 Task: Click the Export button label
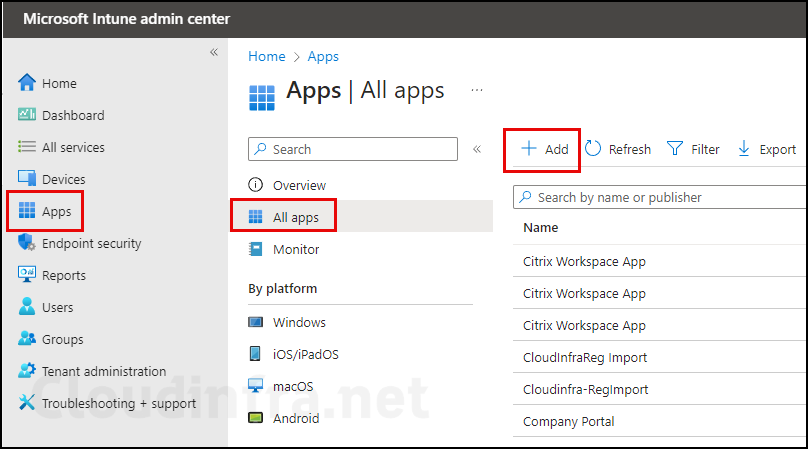pos(778,149)
